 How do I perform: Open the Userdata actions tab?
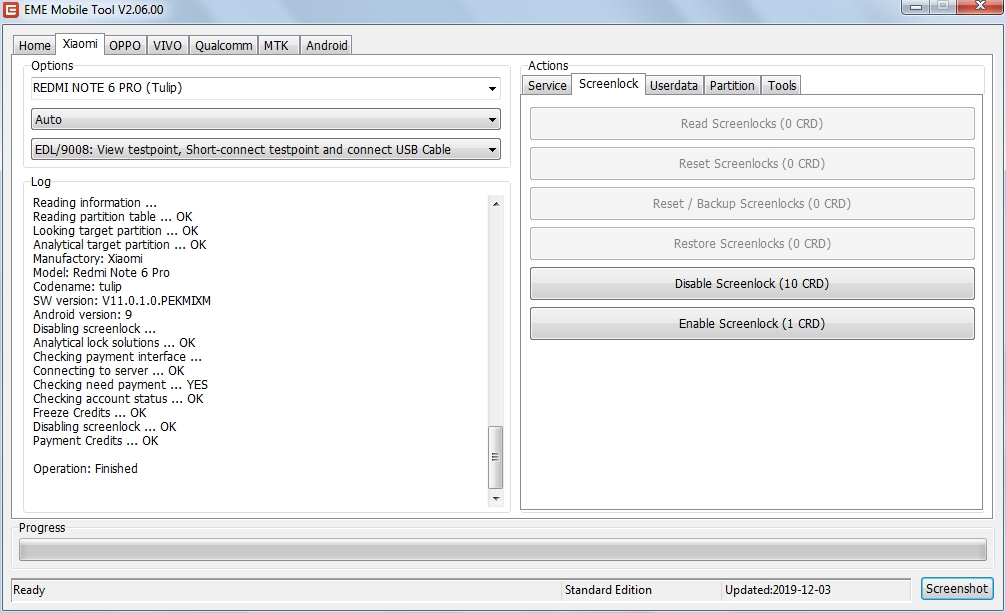click(x=674, y=85)
